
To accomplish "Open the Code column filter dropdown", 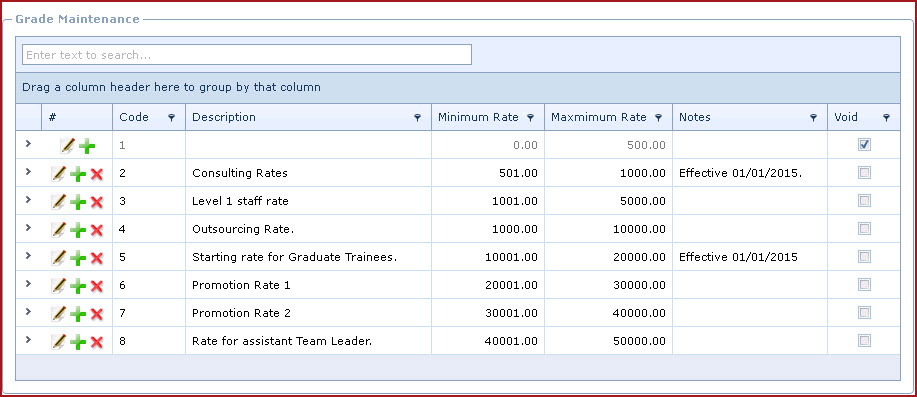I will pyautogui.click(x=171, y=118).
